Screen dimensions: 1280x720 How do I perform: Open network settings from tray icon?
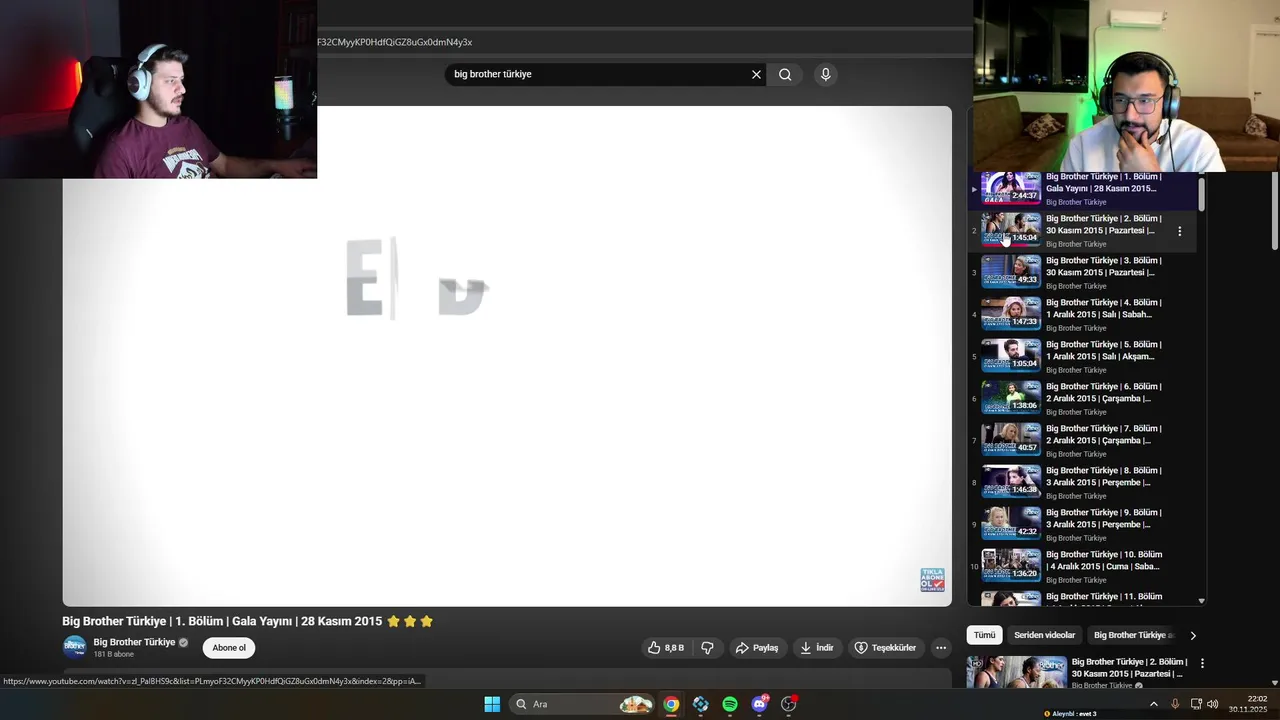click(1196, 704)
